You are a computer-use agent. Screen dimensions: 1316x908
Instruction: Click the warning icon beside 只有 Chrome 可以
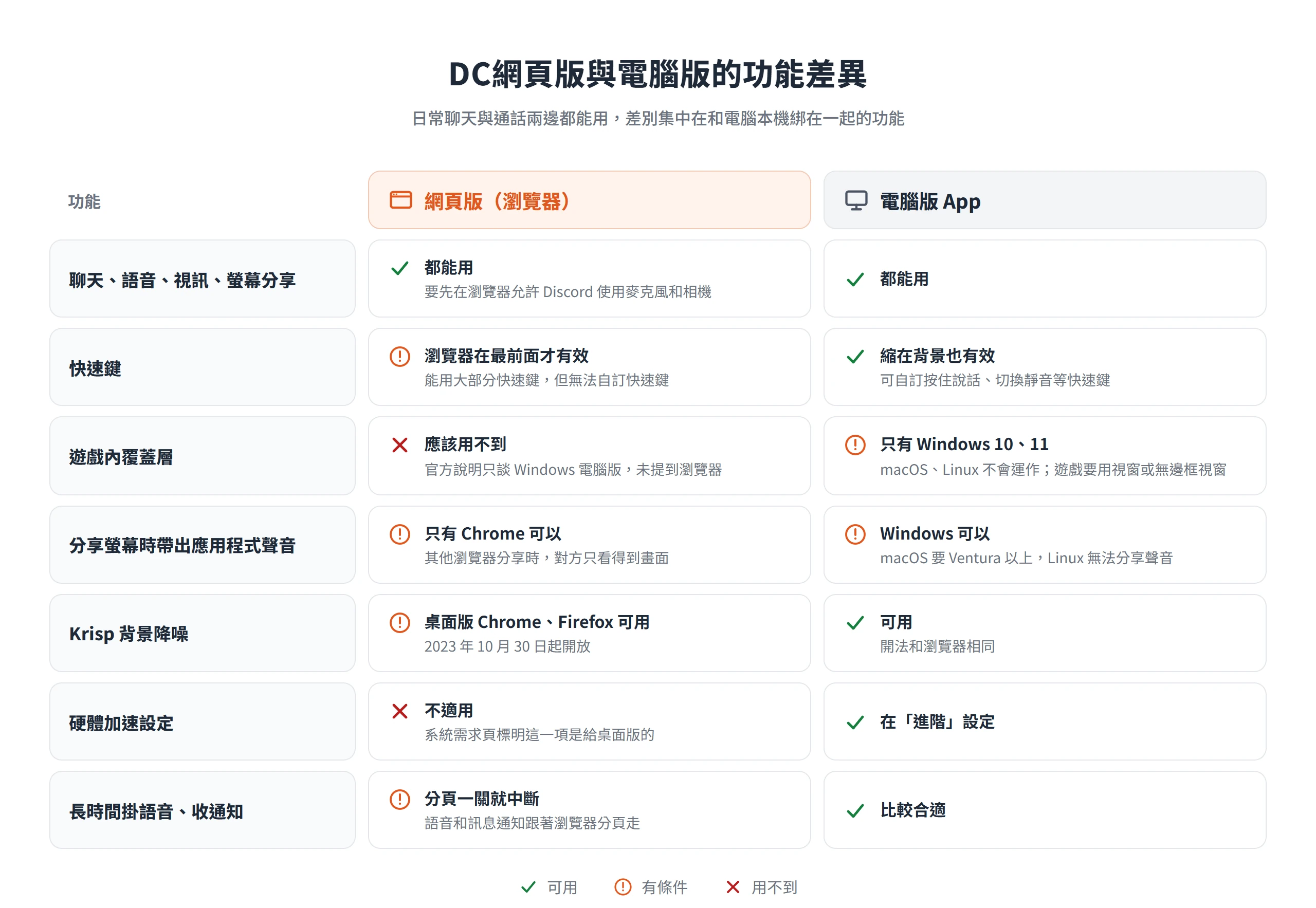[x=399, y=534]
